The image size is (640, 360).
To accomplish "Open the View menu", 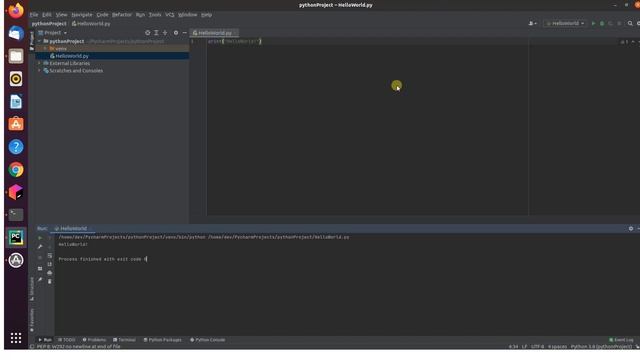I will point(61,15).
